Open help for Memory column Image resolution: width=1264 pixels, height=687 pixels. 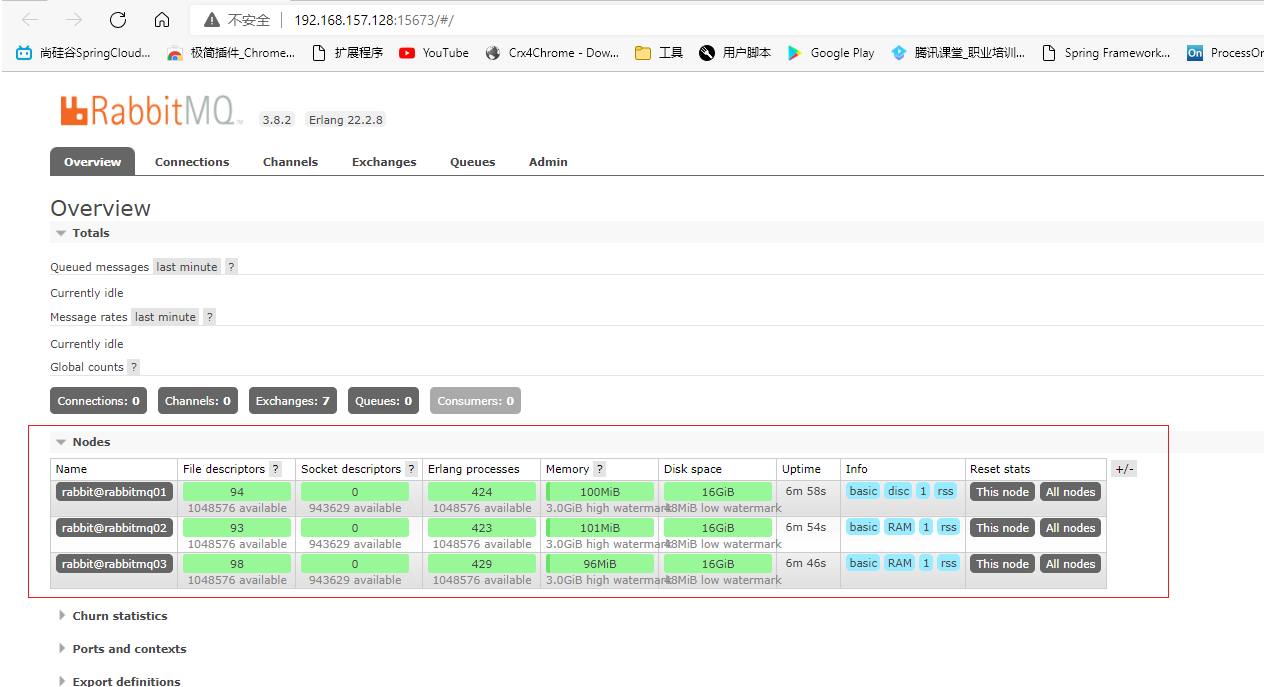pyautogui.click(x=599, y=469)
